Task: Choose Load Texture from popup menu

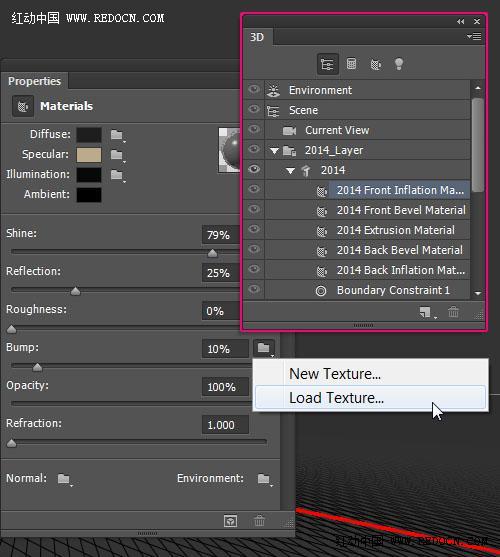Action: [x=370, y=398]
